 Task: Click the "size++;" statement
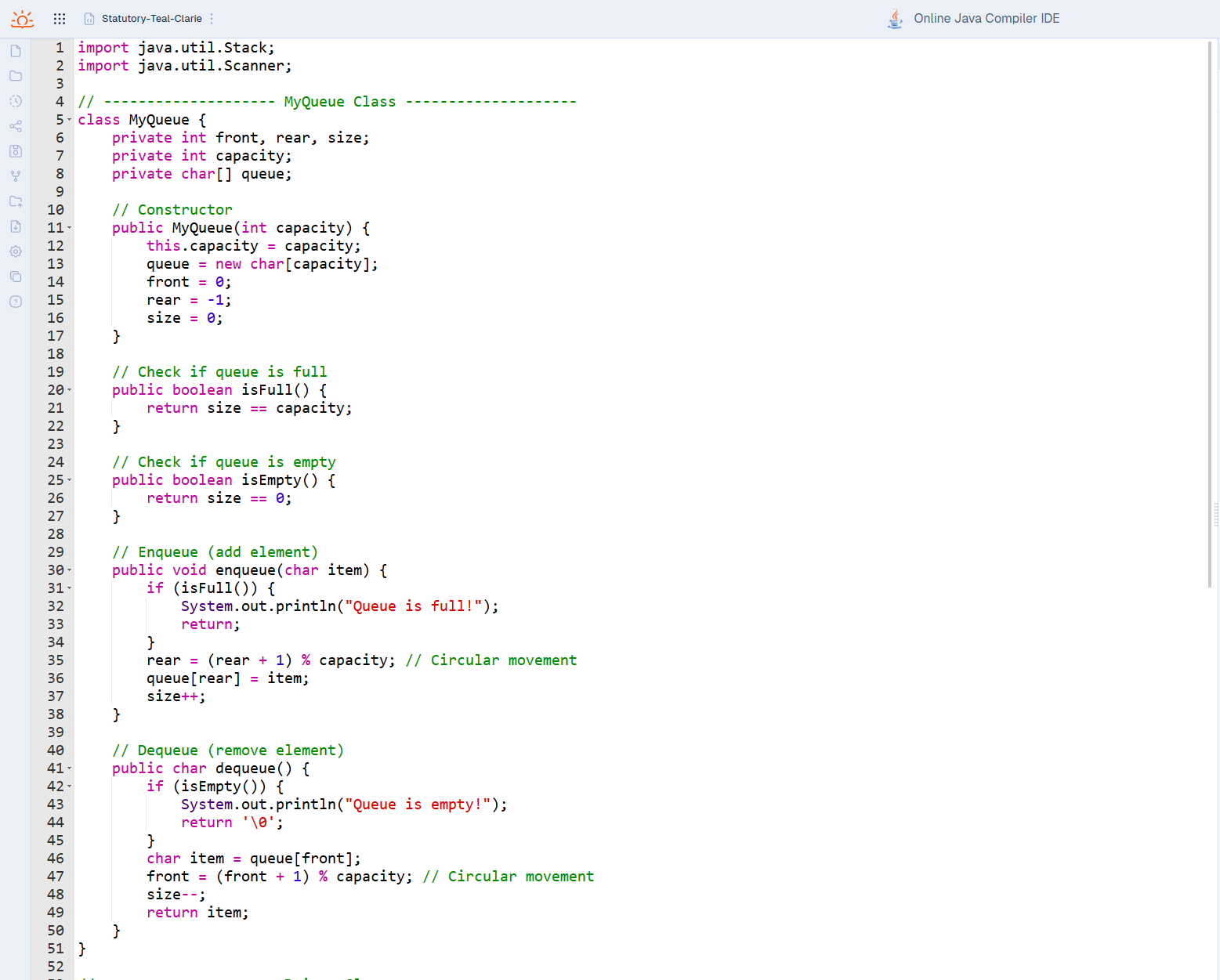176,696
